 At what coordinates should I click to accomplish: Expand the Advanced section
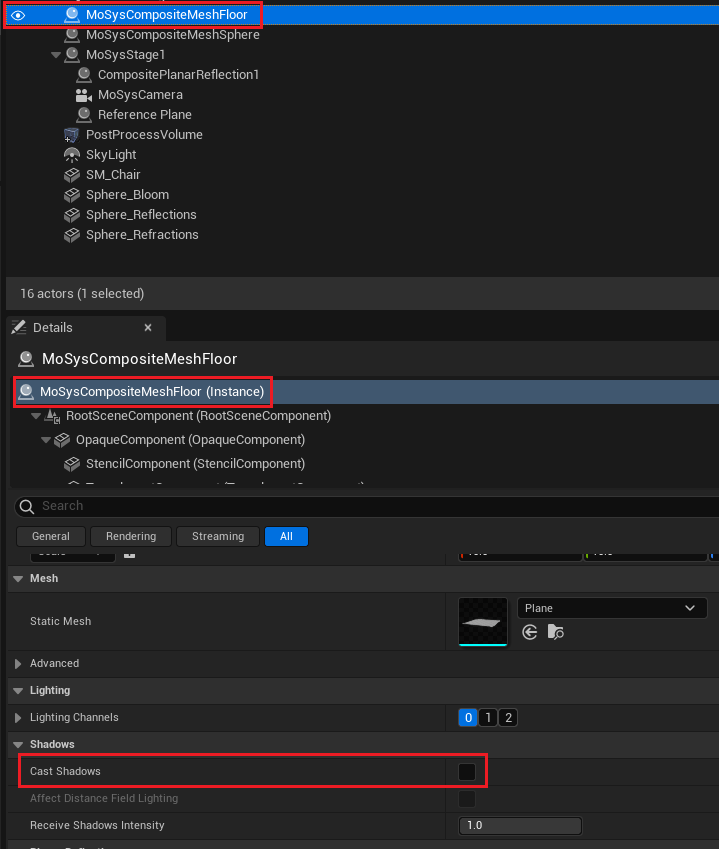[x=18, y=664]
